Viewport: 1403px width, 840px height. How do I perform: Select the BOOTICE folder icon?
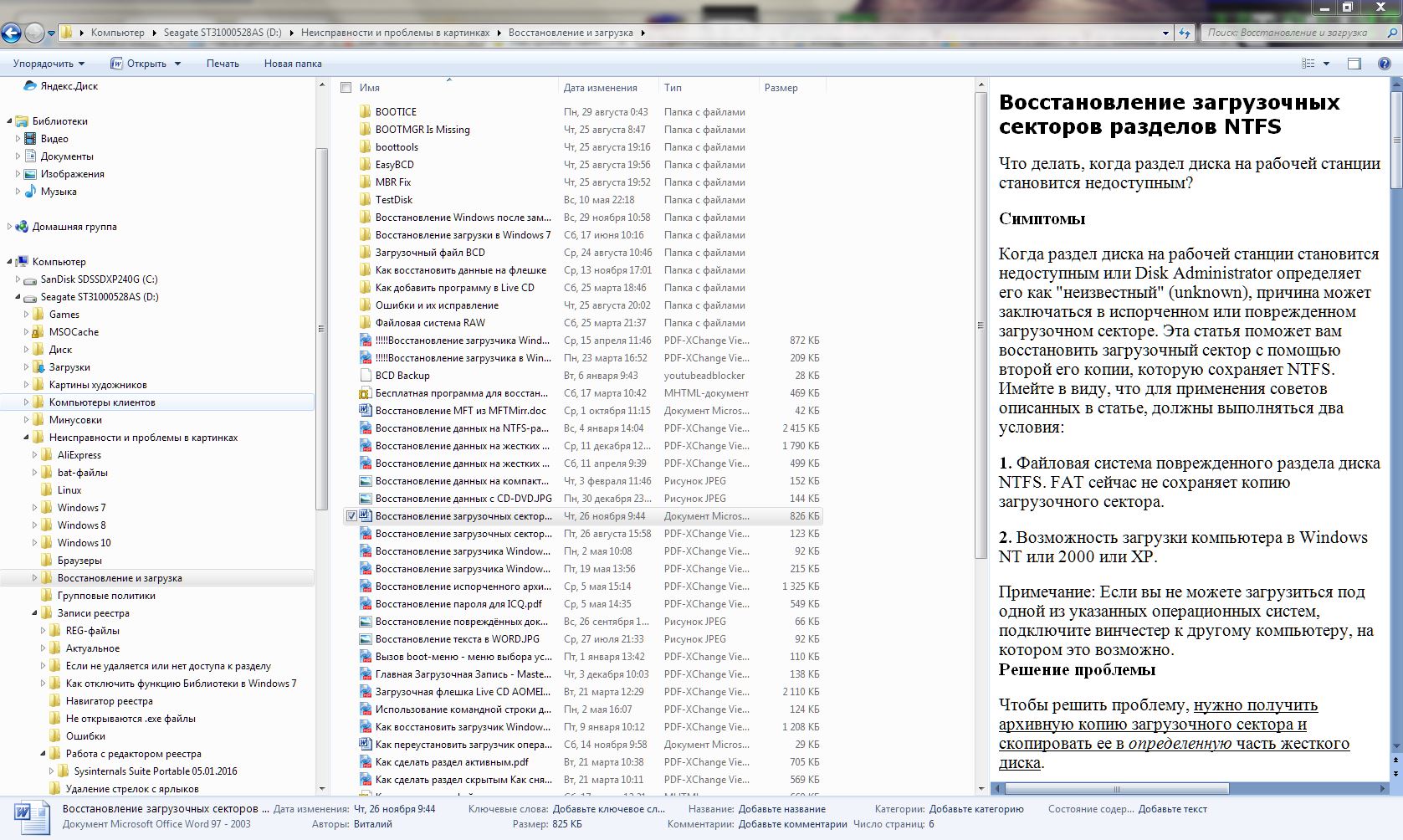pos(365,111)
